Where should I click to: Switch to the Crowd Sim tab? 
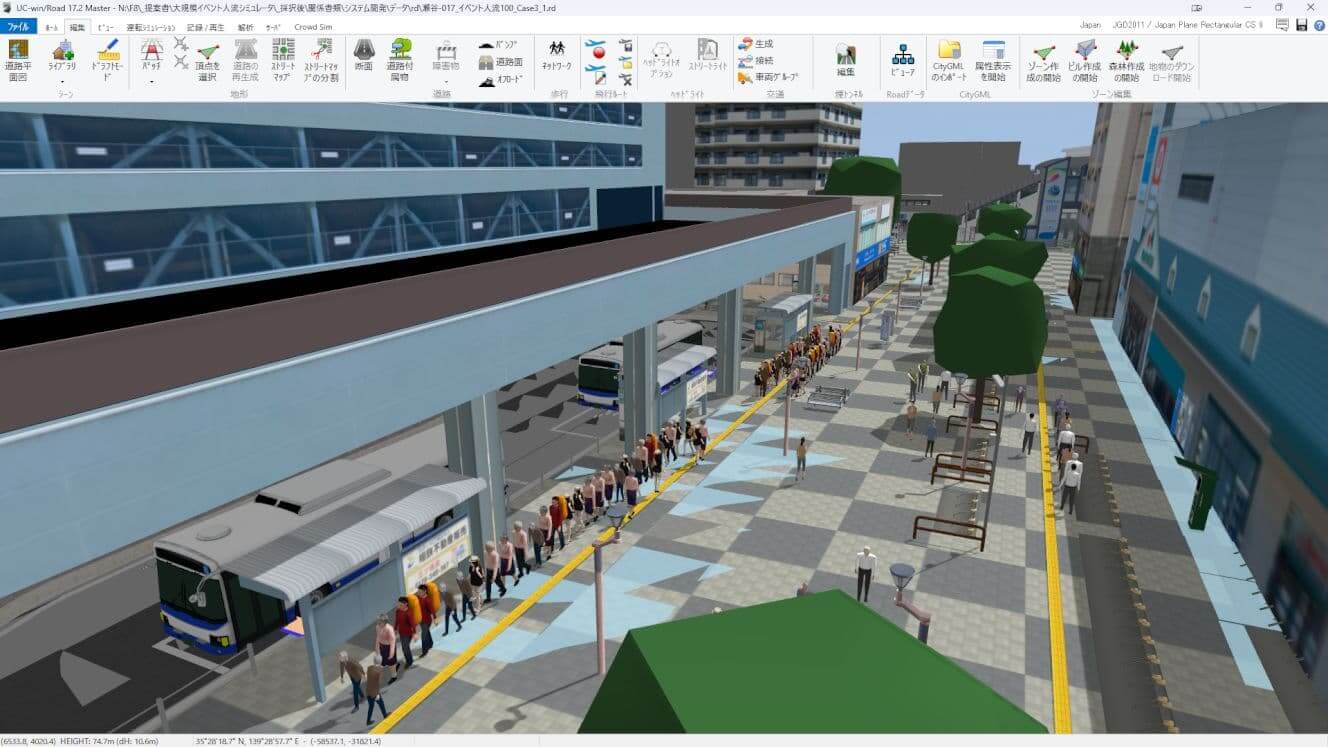coord(313,27)
